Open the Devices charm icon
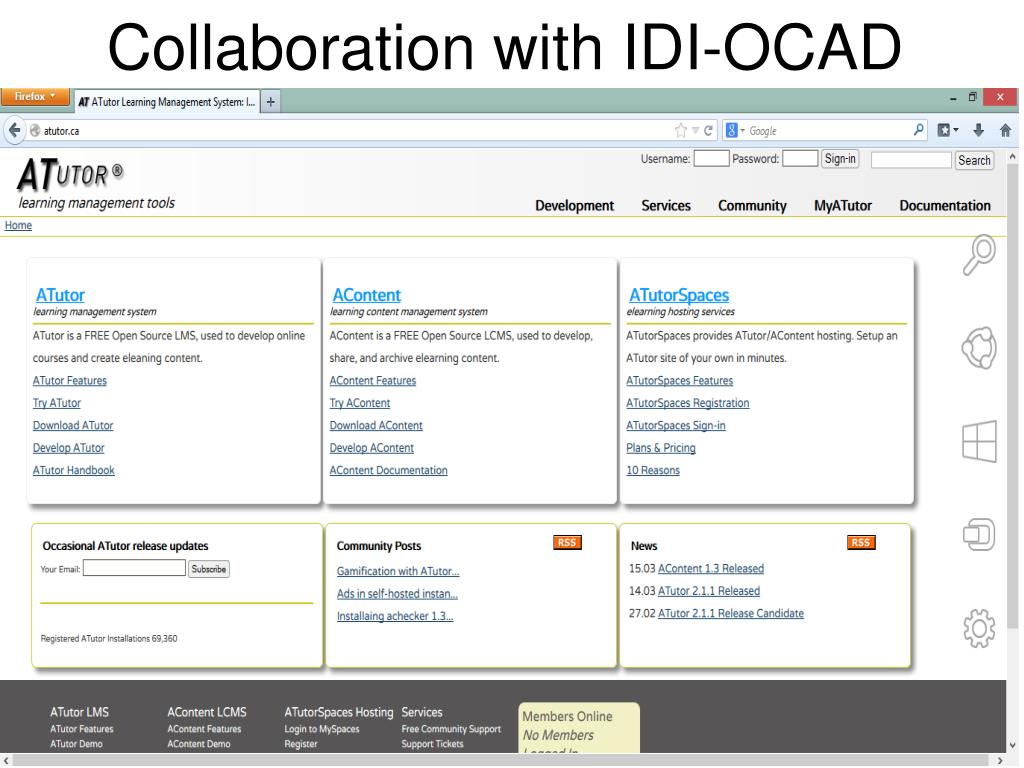 coord(980,534)
